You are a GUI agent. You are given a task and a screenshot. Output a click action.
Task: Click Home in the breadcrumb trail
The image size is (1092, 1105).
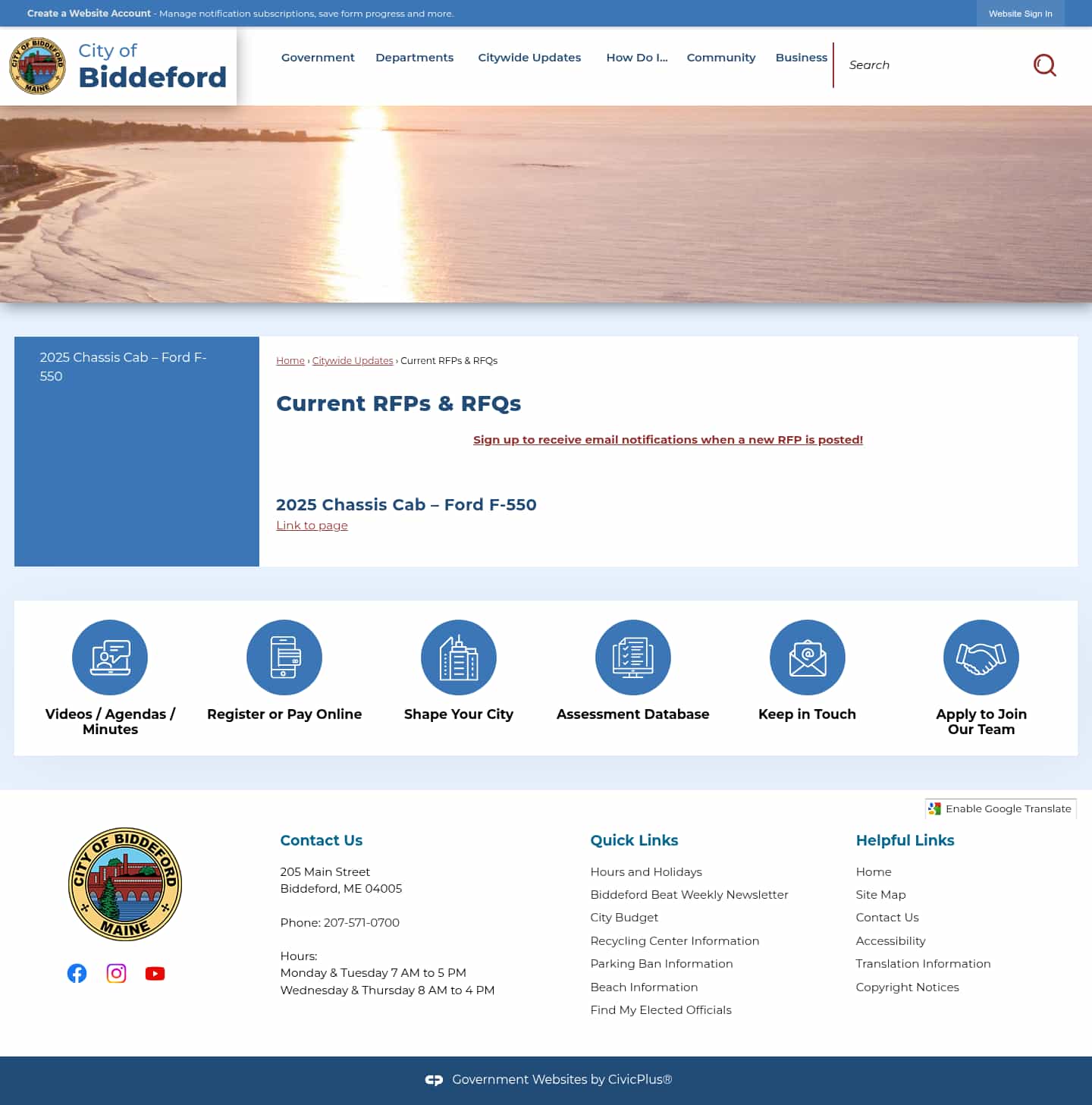290,360
